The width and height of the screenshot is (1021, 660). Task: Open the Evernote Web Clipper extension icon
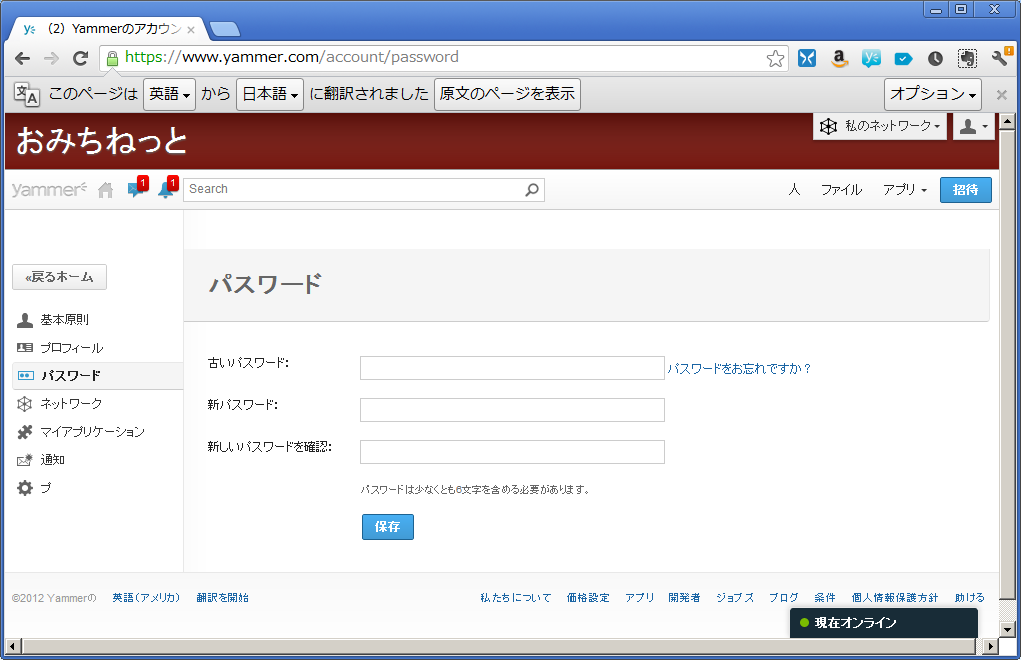[966, 58]
